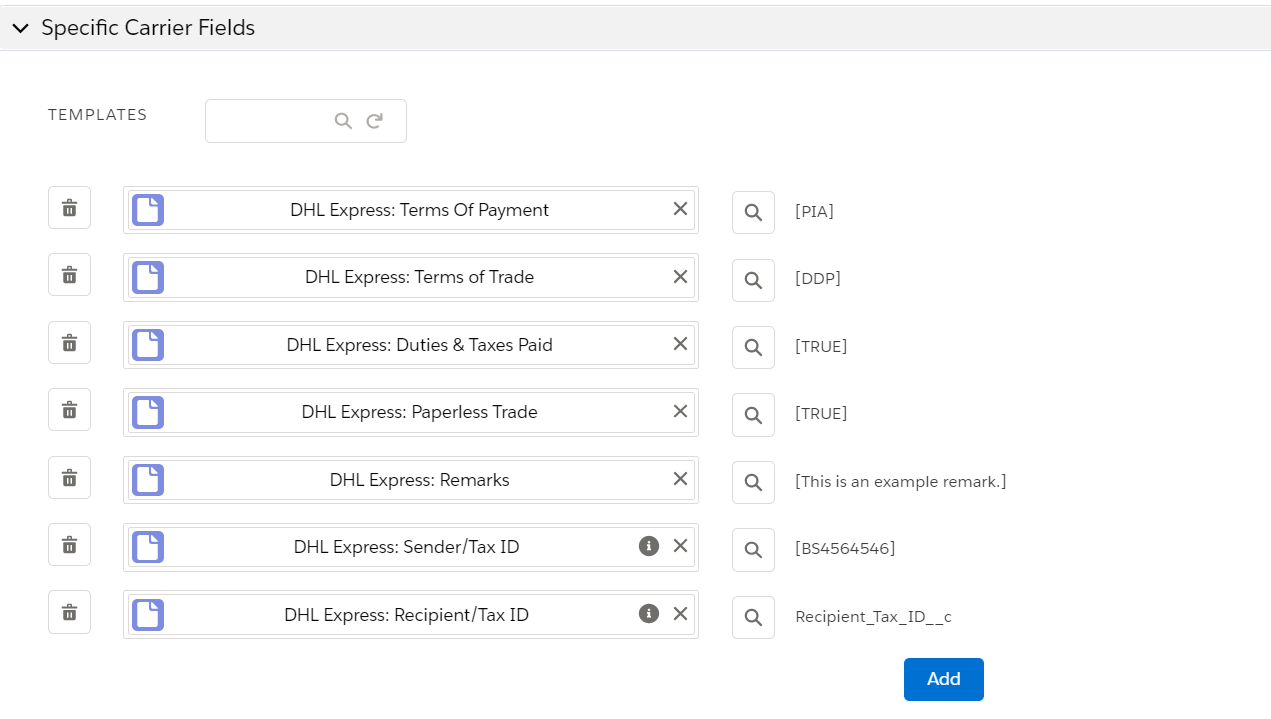The height and width of the screenshot is (719, 1271).
Task: Click the document icon of Terms of Trade
Action: 148,277
